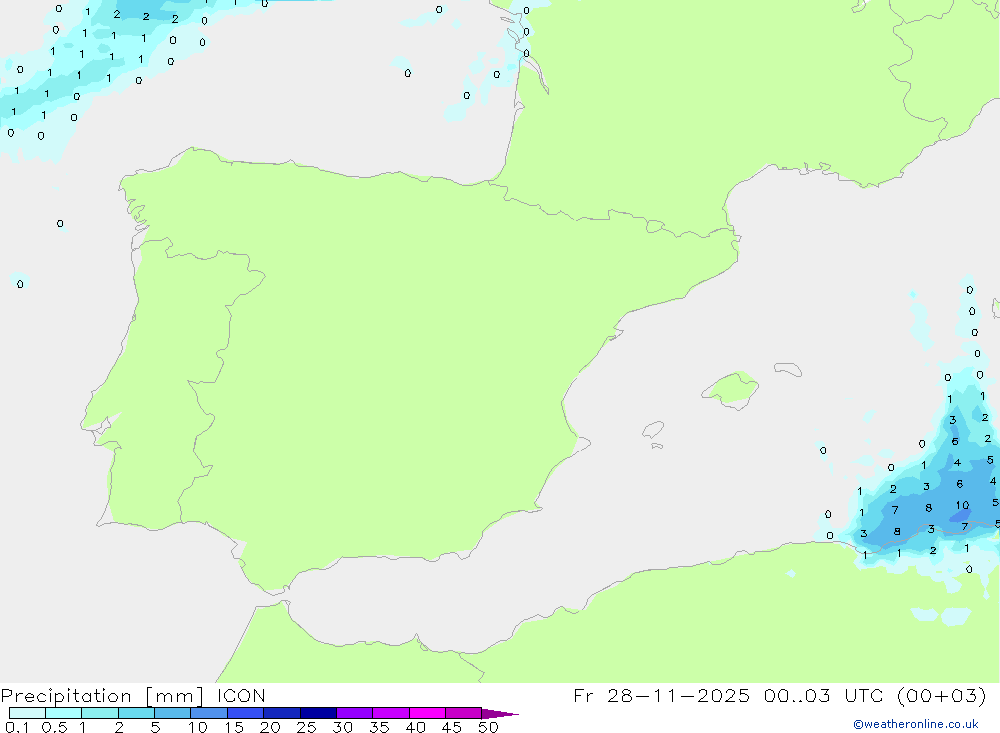The height and width of the screenshot is (733, 1000).
Task: Click the '10' rainfall value on the map
Action: pos(962,505)
